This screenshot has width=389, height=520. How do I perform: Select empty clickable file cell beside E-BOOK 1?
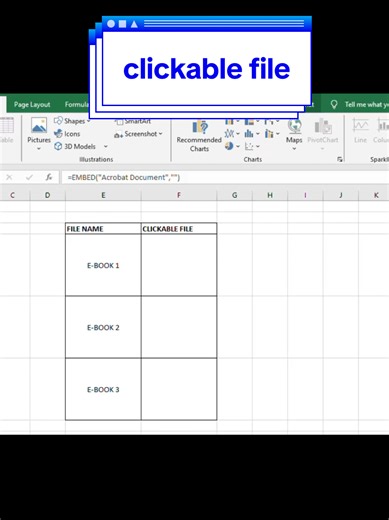pyautogui.click(x=179, y=265)
